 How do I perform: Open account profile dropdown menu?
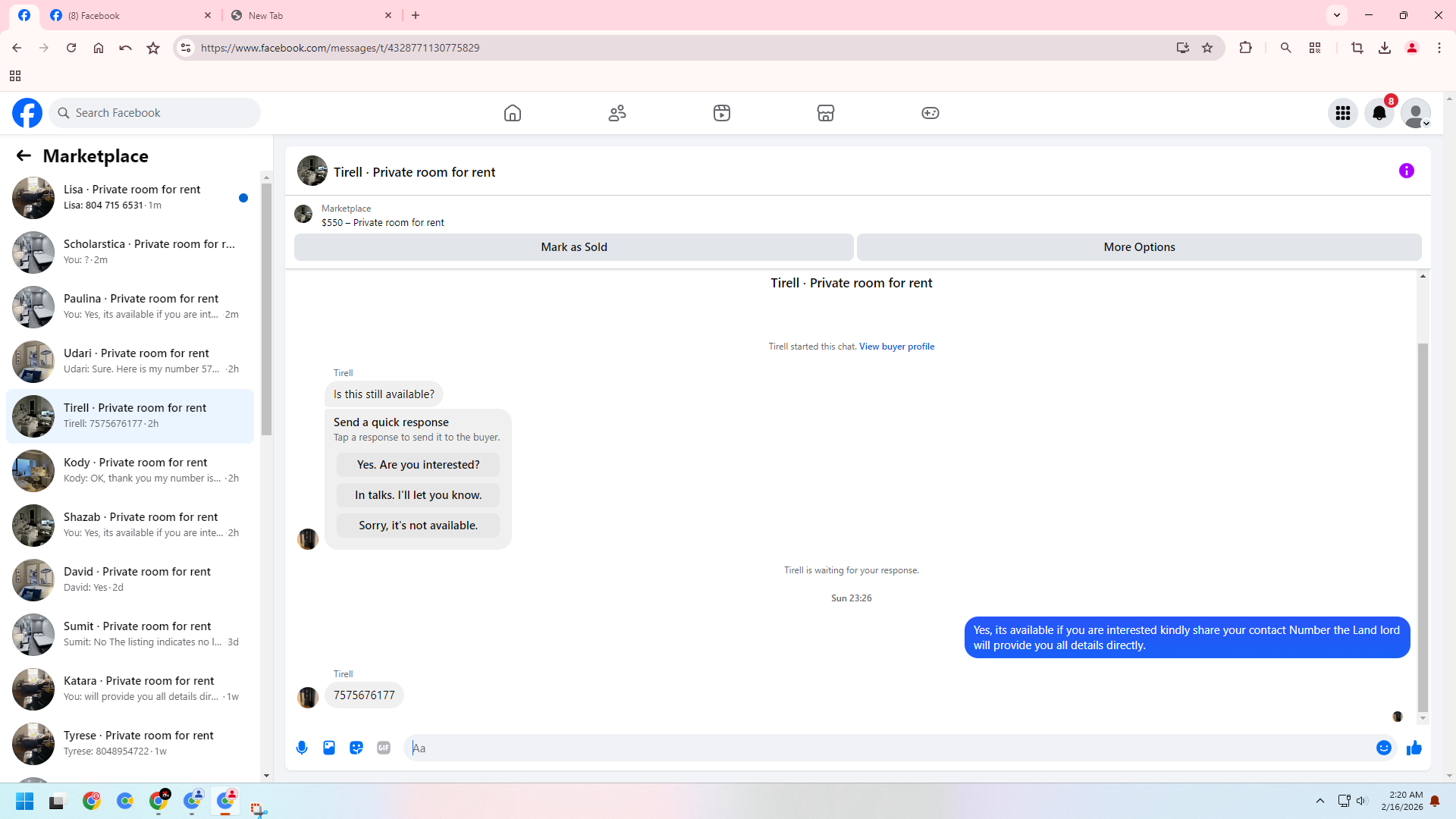[1416, 113]
